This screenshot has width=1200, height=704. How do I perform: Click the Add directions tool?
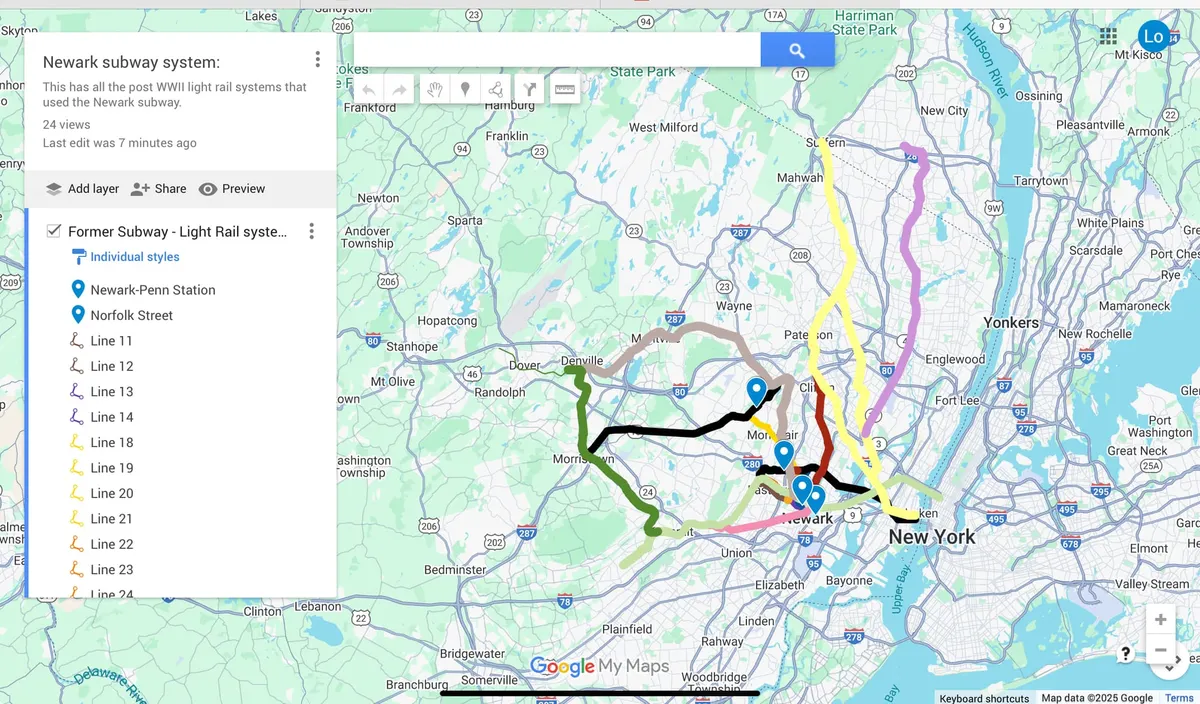point(531,90)
